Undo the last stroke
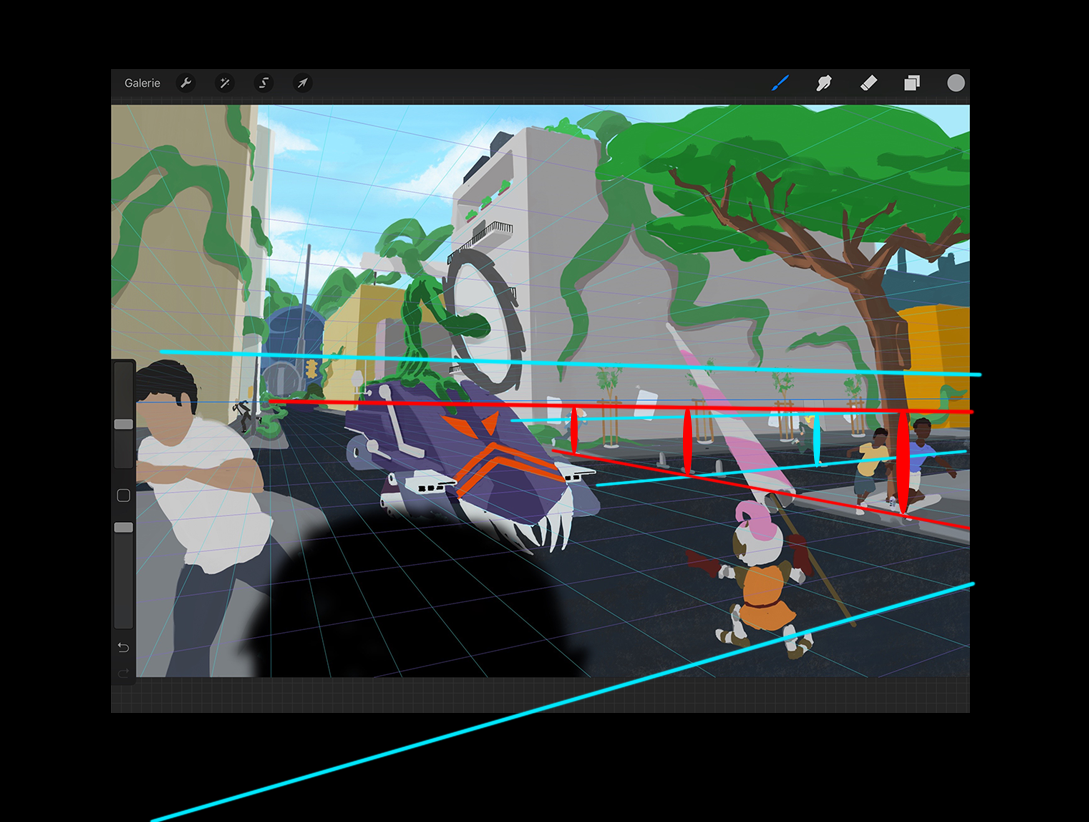The image size is (1089, 822). [123, 647]
